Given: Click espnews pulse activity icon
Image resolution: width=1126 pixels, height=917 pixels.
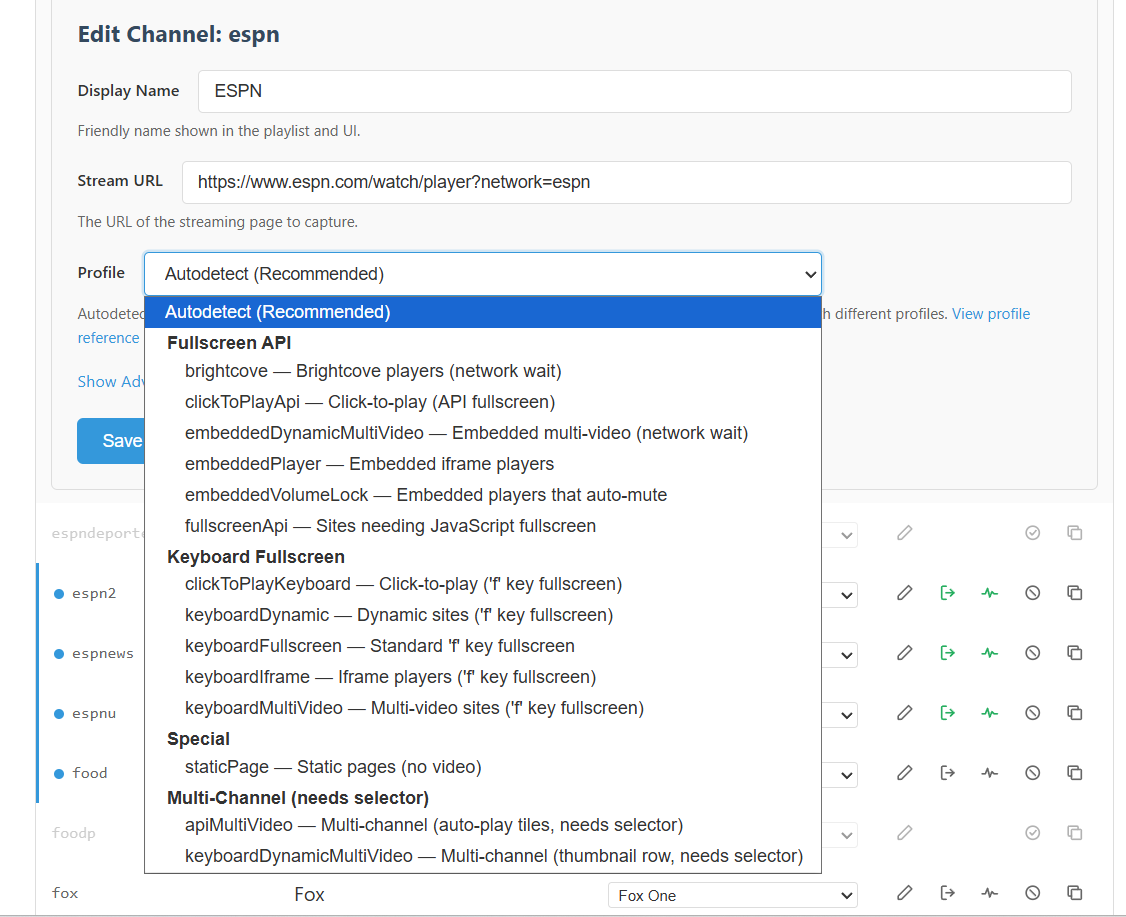Looking at the screenshot, I should 990,653.
